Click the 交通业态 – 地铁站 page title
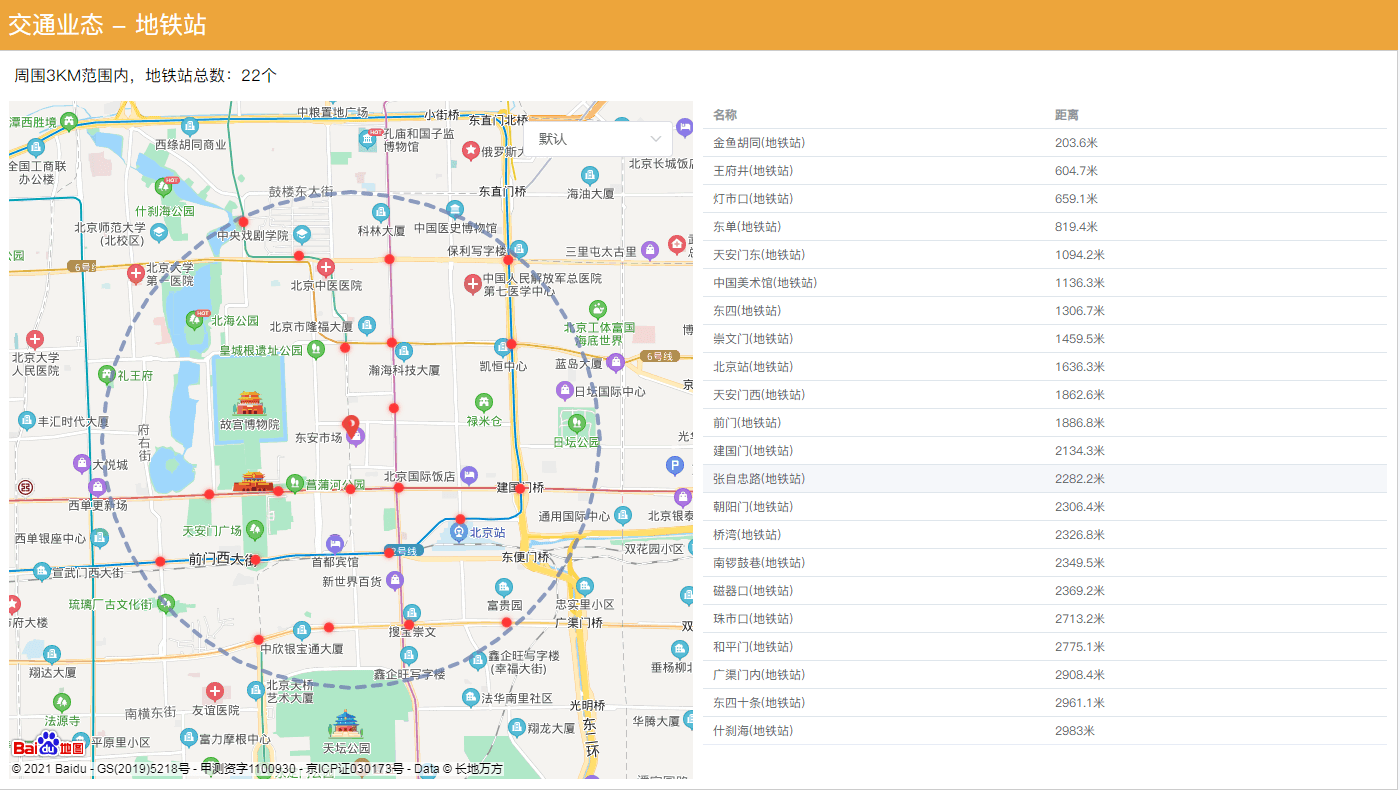Image resolution: width=1400 pixels, height=790 pixels. click(x=108, y=25)
